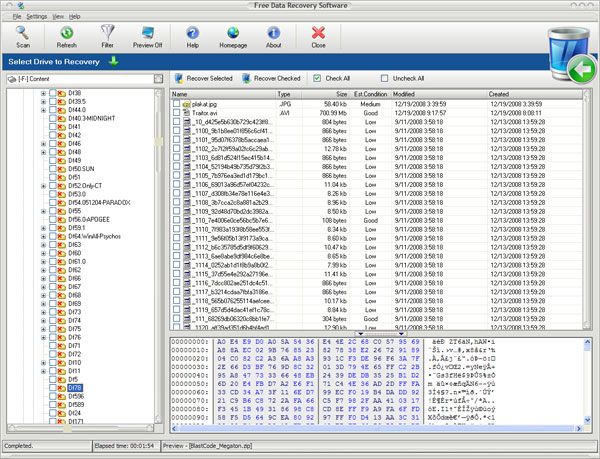Expand the DI38 folder in the tree
The image size is (600, 459).
tap(44, 93)
